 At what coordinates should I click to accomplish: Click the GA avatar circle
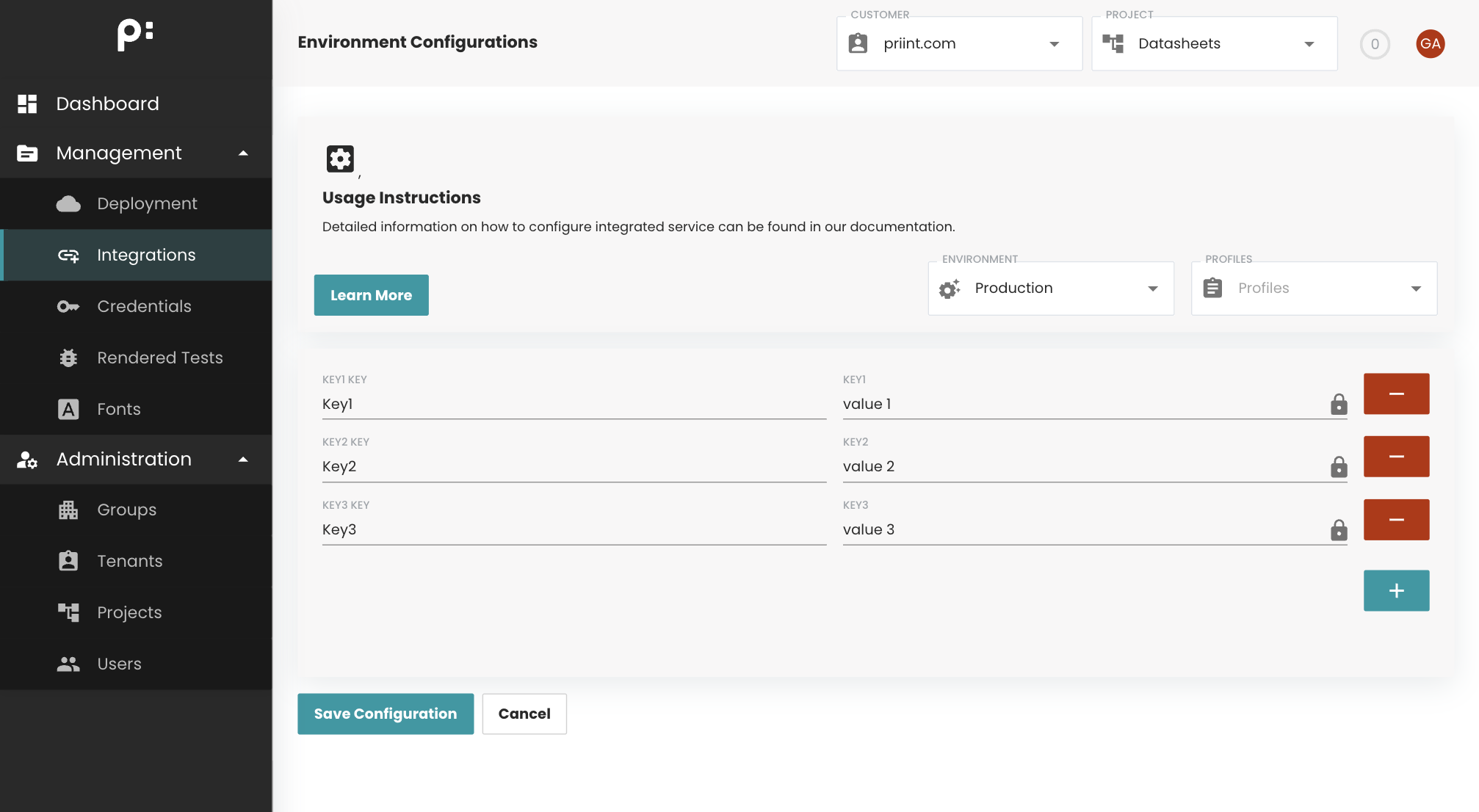[1430, 44]
